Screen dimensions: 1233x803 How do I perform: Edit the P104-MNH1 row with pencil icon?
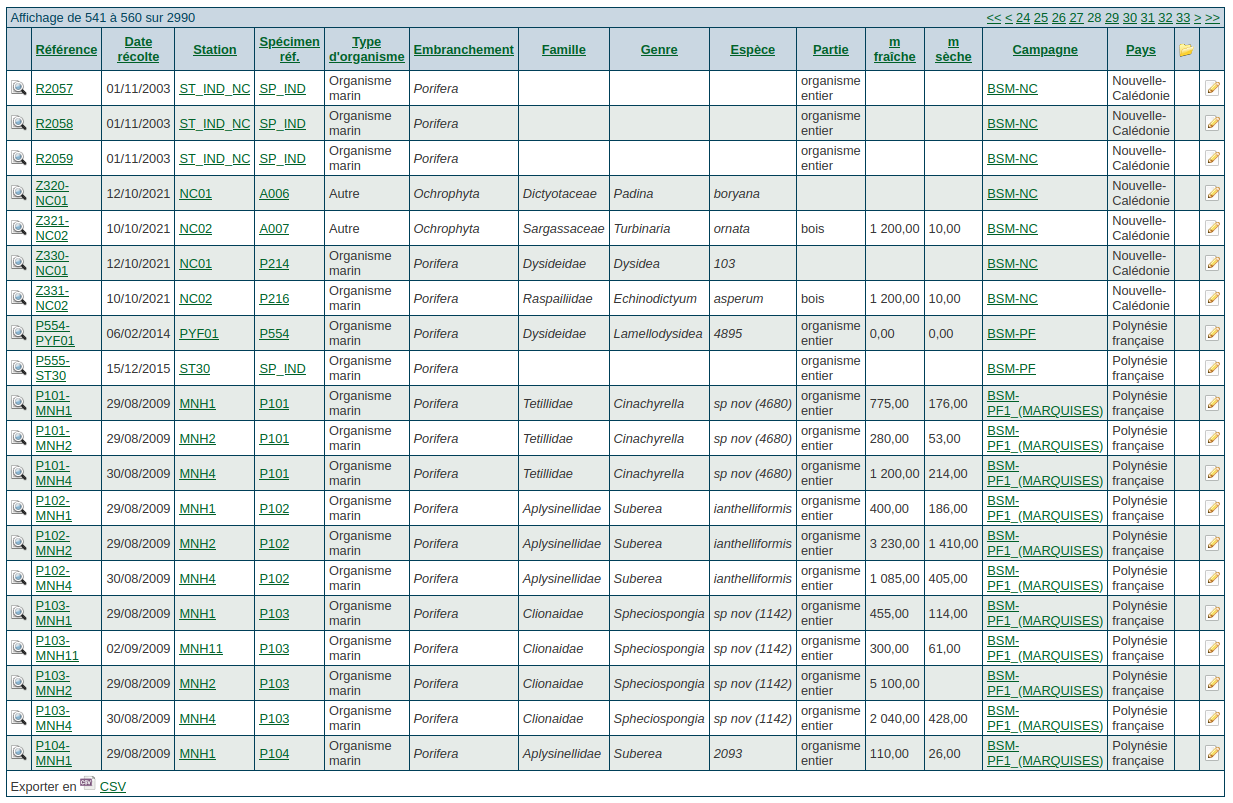point(1213,753)
